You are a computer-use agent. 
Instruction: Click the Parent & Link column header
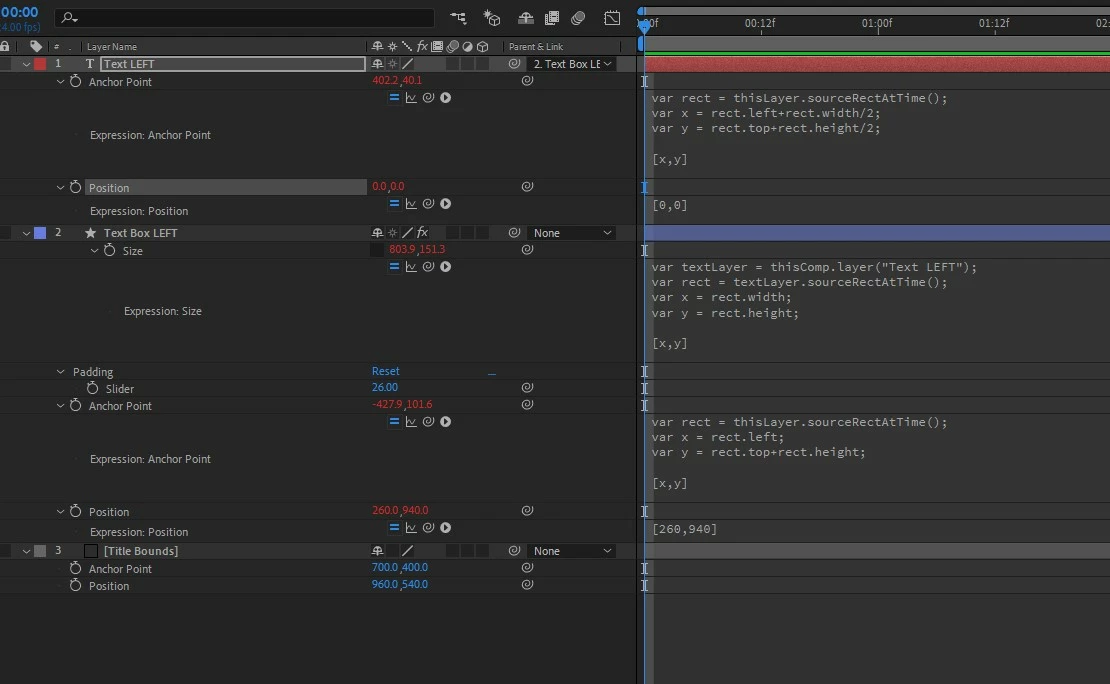[x=536, y=47]
